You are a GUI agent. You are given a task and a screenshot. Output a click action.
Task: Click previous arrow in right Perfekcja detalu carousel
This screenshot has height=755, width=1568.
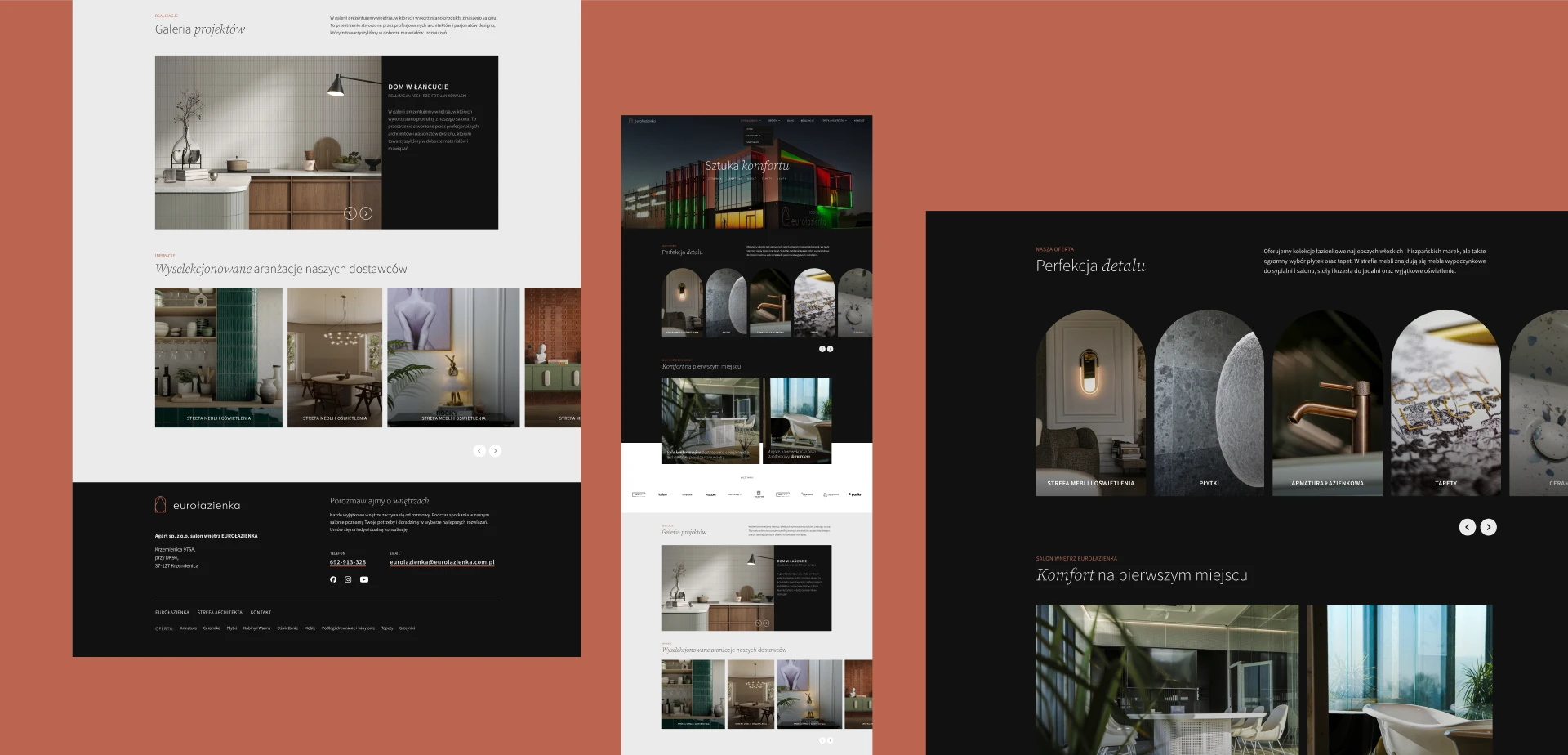pos(1468,527)
